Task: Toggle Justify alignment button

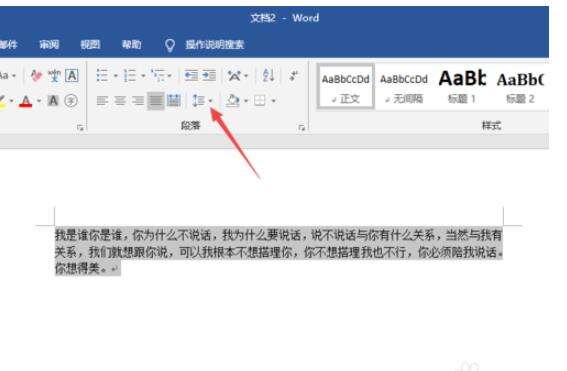Action: 156,101
